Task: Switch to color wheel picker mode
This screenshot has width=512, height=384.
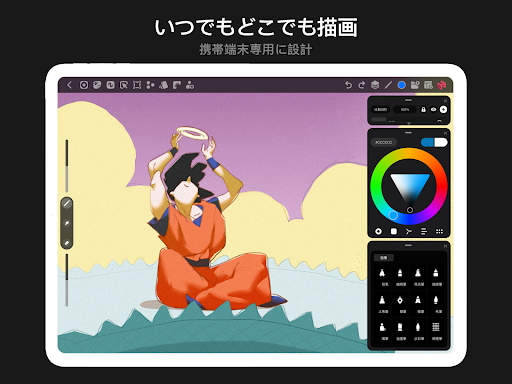Action: (378, 231)
